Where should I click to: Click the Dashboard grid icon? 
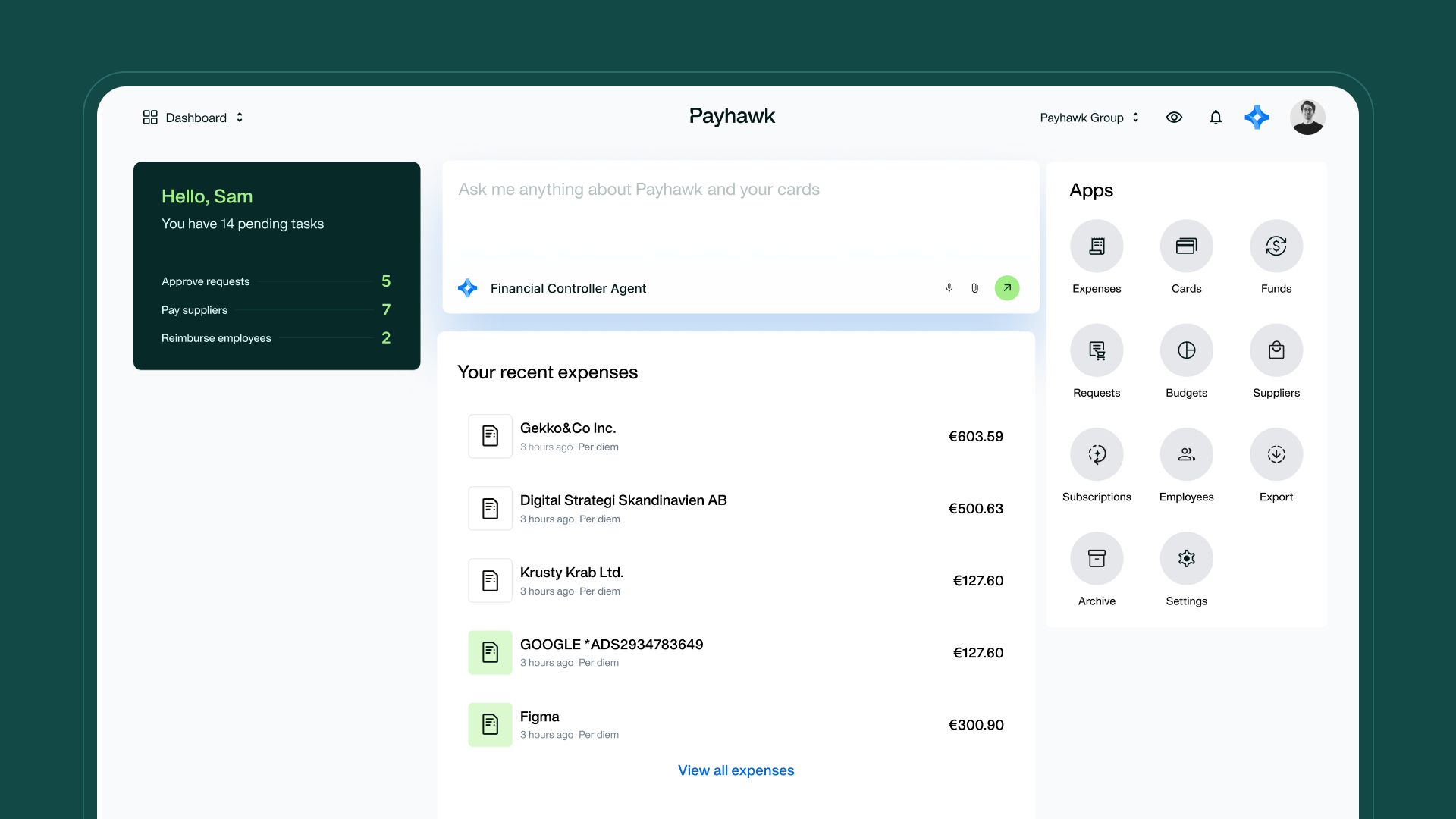click(150, 117)
